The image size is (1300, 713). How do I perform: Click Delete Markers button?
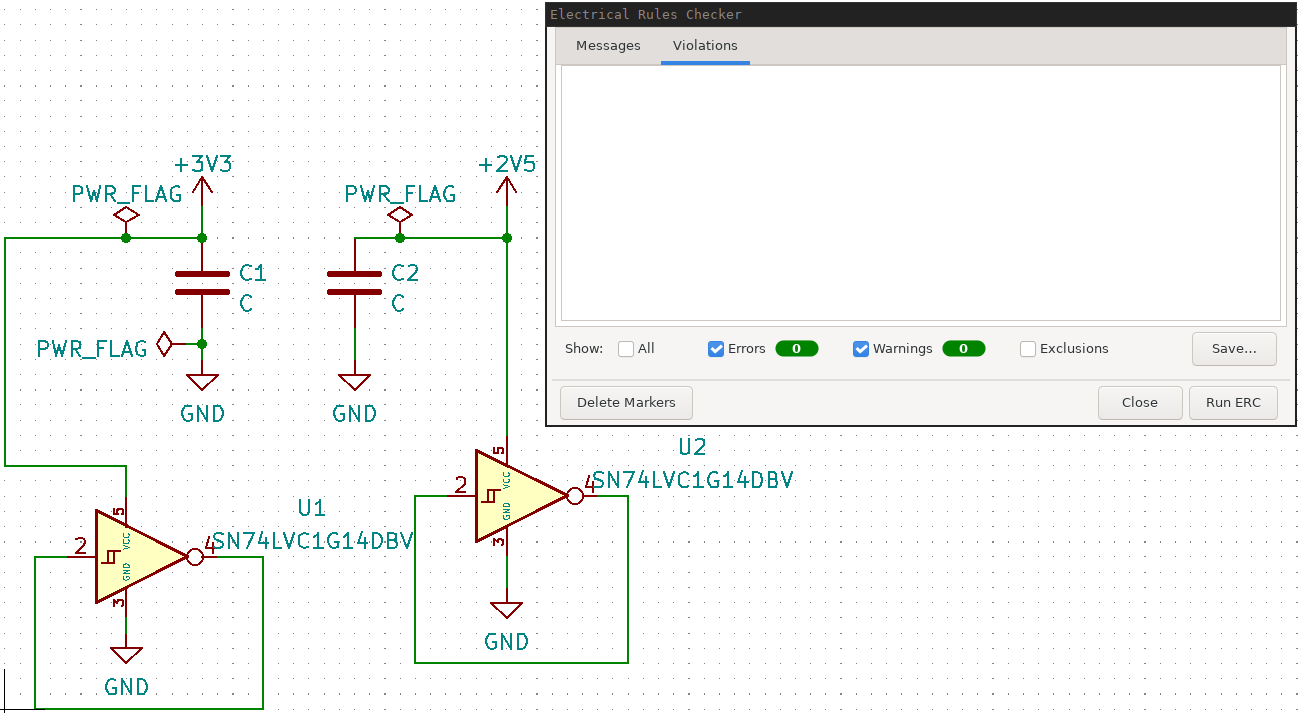click(x=626, y=403)
